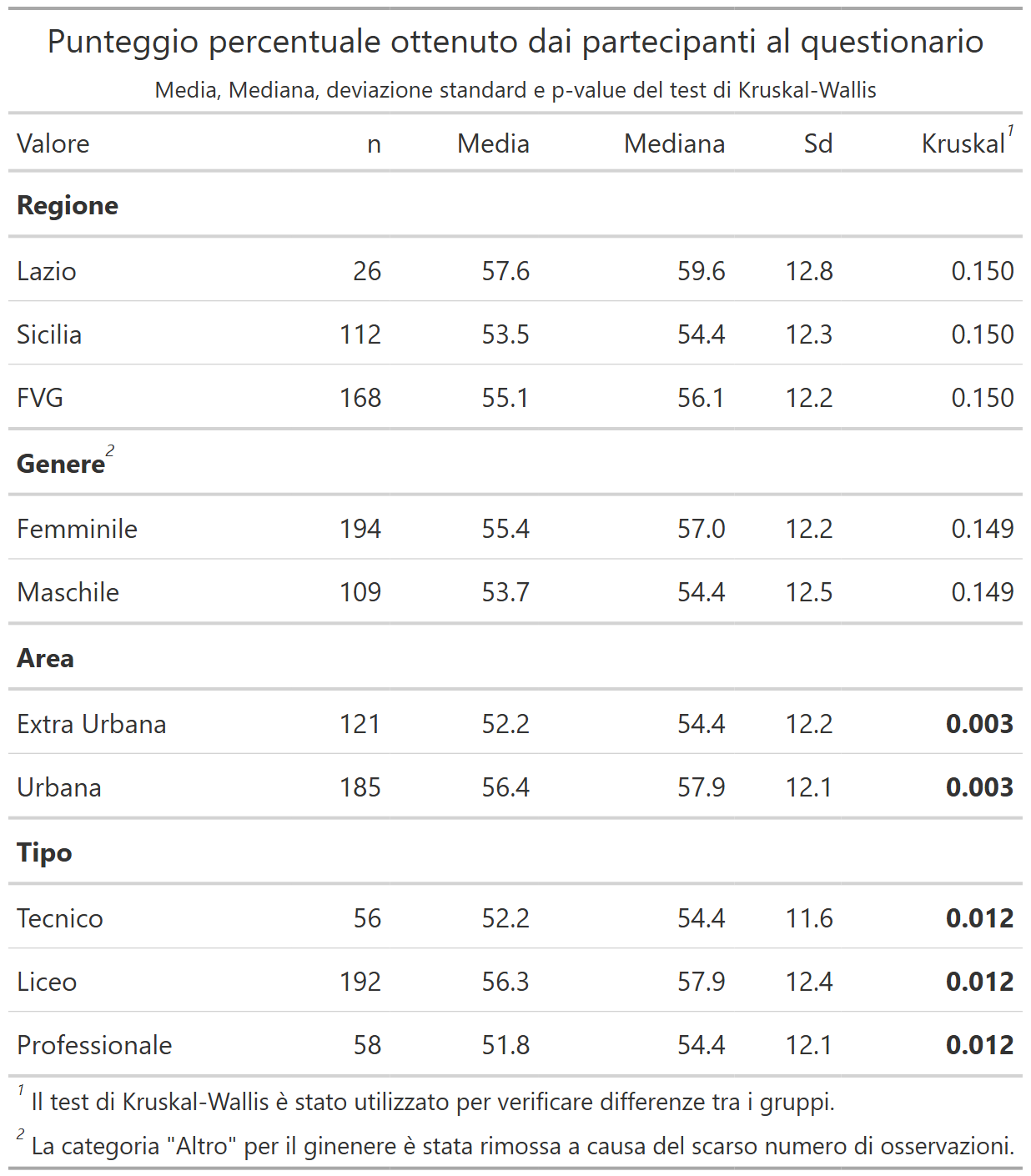This screenshot has height=1176, width=1031.
Task: Select the "Regione" group heading
Action: pos(68,205)
